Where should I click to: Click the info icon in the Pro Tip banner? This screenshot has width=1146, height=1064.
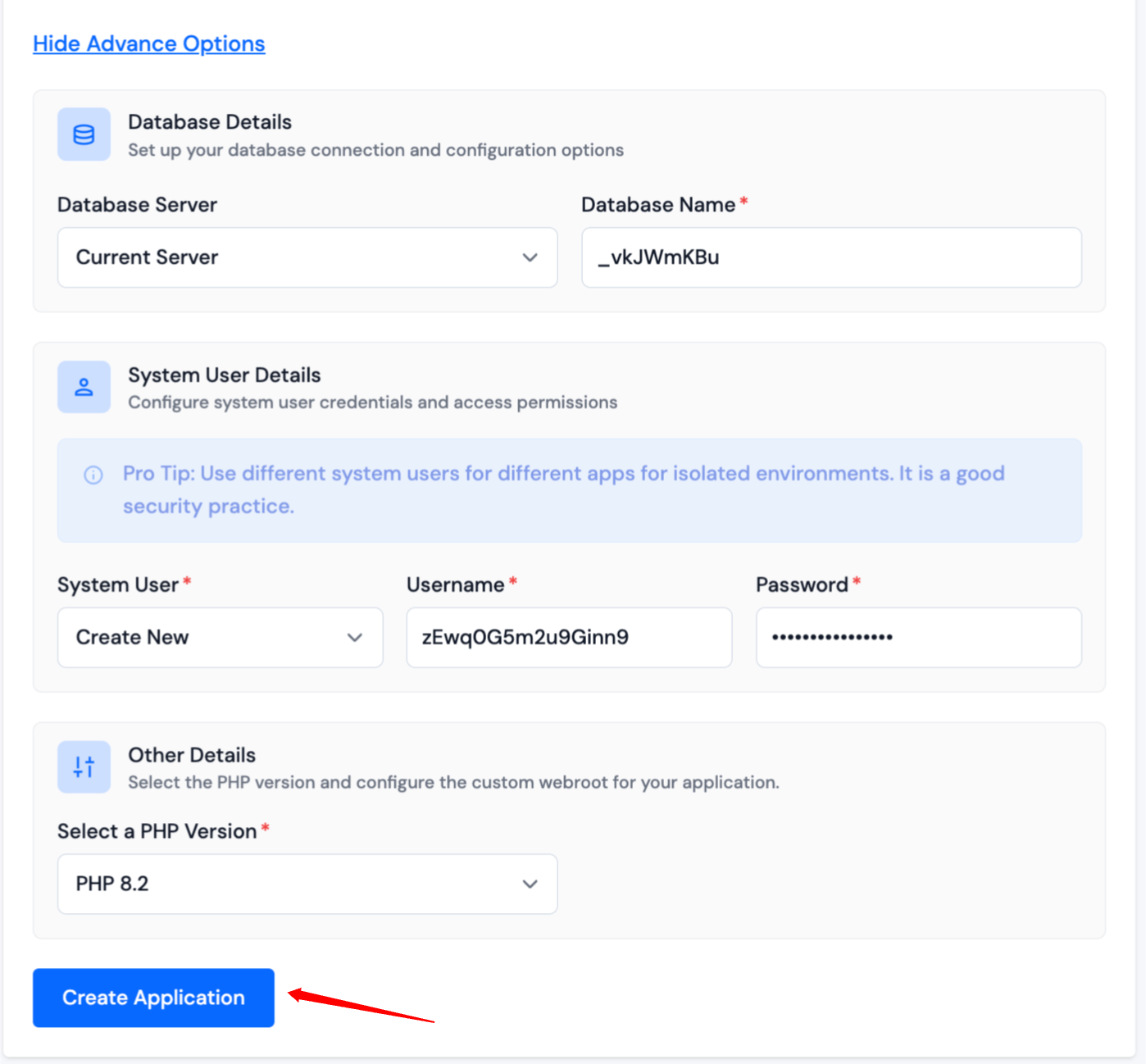click(x=93, y=475)
